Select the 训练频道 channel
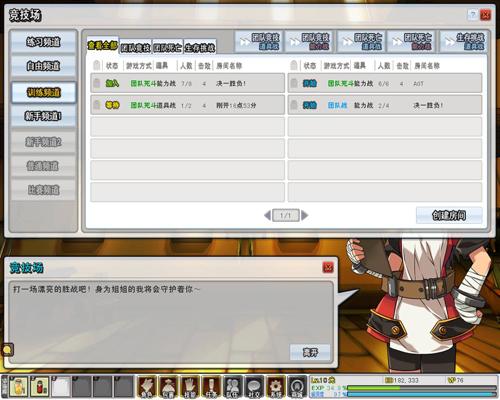Screen dimensions: 500x400 43,92
